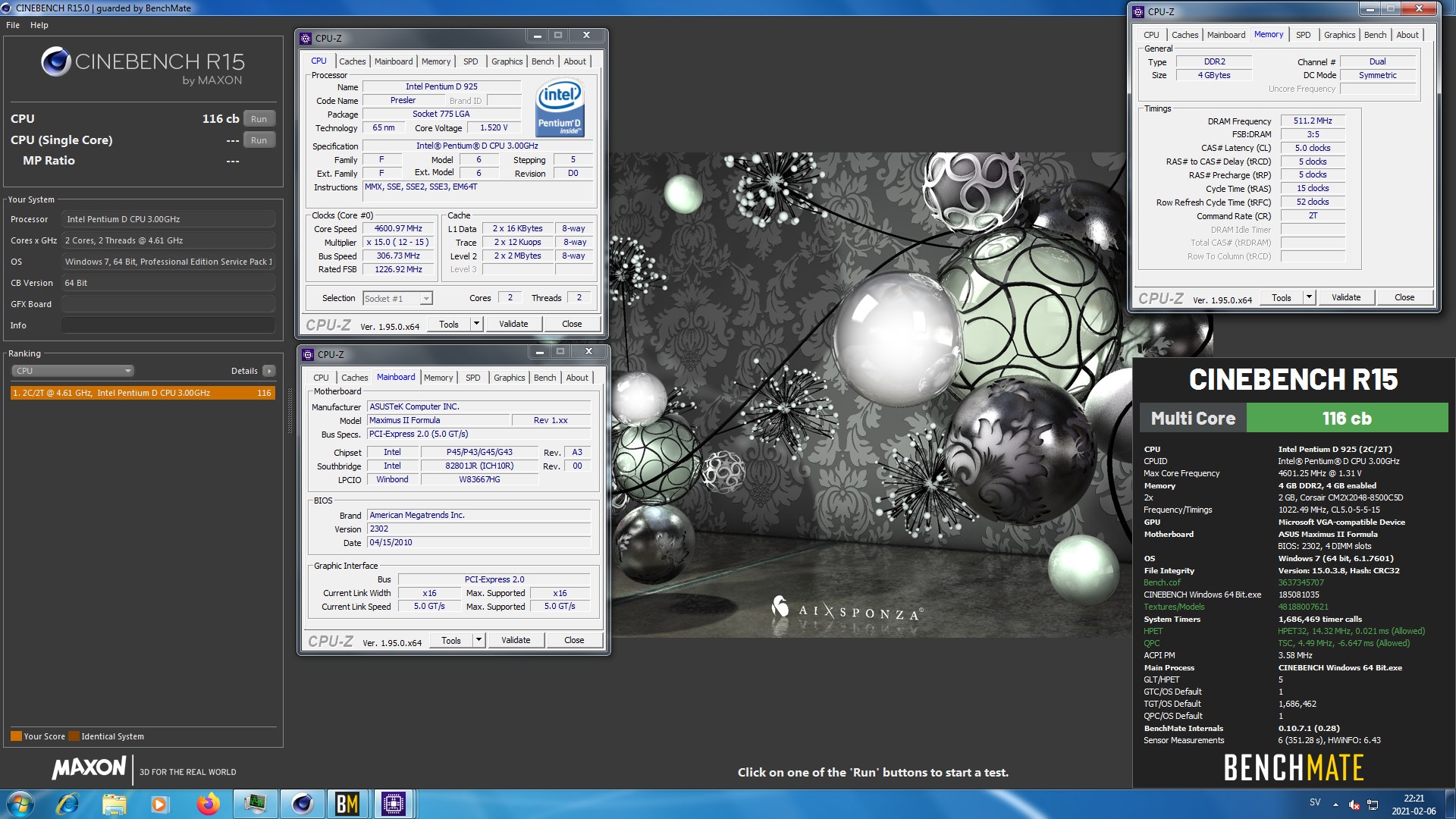1456x819 pixels.
Task: Select SPD tab in Mainboard window
Action: [x=472, y=378]
